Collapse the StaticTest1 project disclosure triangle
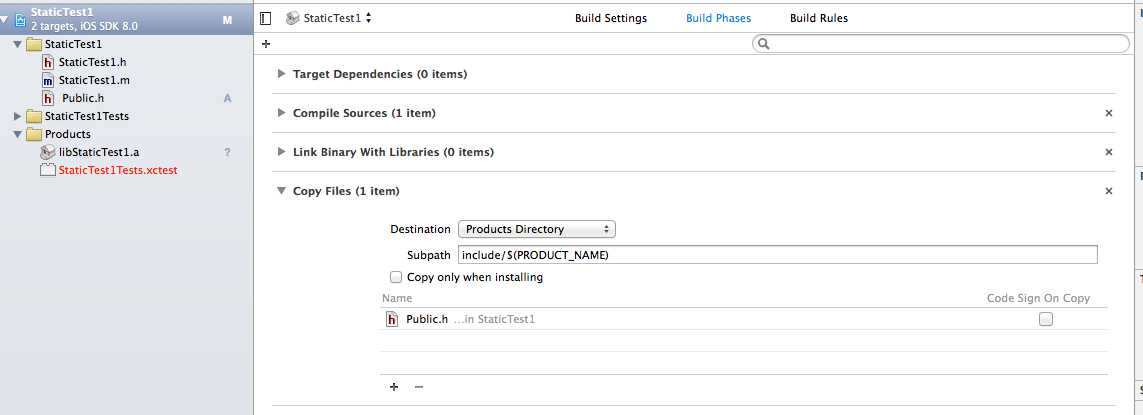 (x=6, y=20)
